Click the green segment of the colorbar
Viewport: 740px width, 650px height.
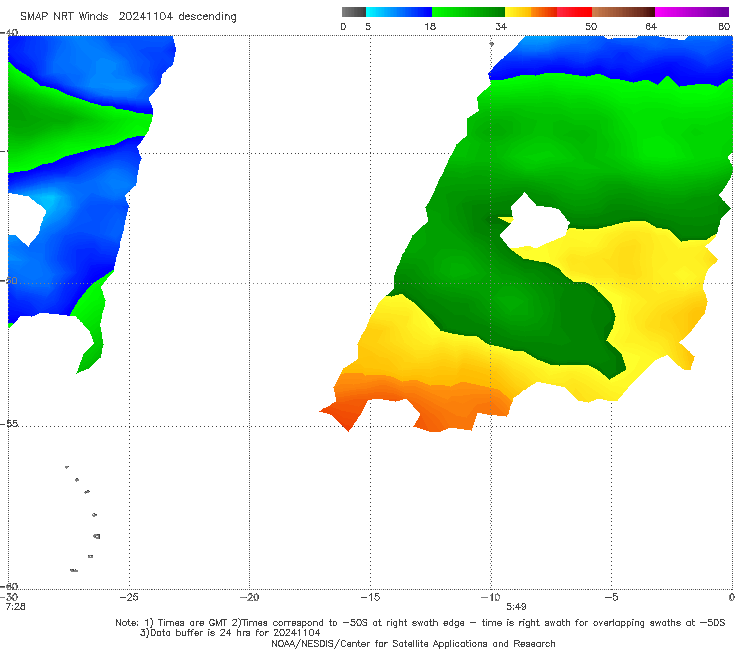point(468,12)
